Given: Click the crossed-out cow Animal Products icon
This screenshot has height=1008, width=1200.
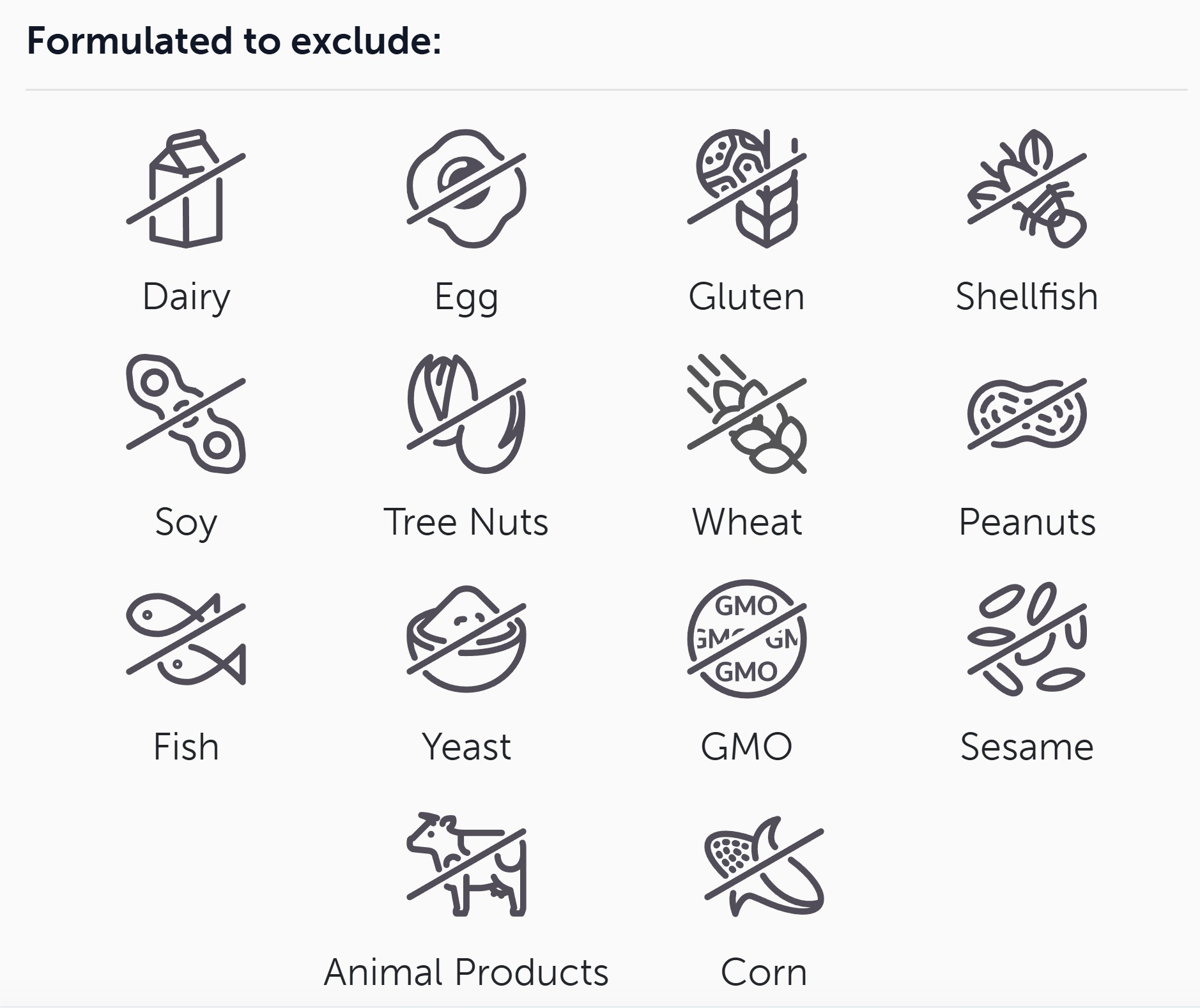Looking at the screenshot, I should click(x=466, y=864).
